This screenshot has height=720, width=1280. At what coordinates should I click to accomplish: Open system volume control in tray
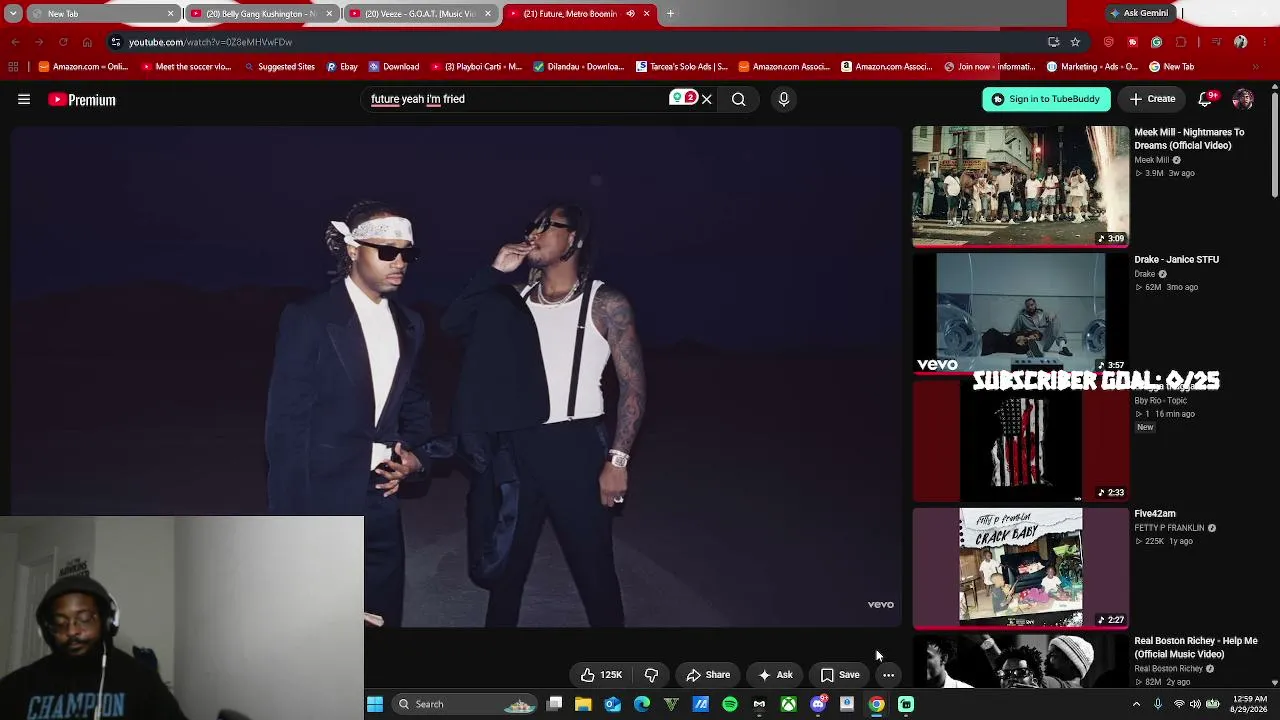(1195, 704)
